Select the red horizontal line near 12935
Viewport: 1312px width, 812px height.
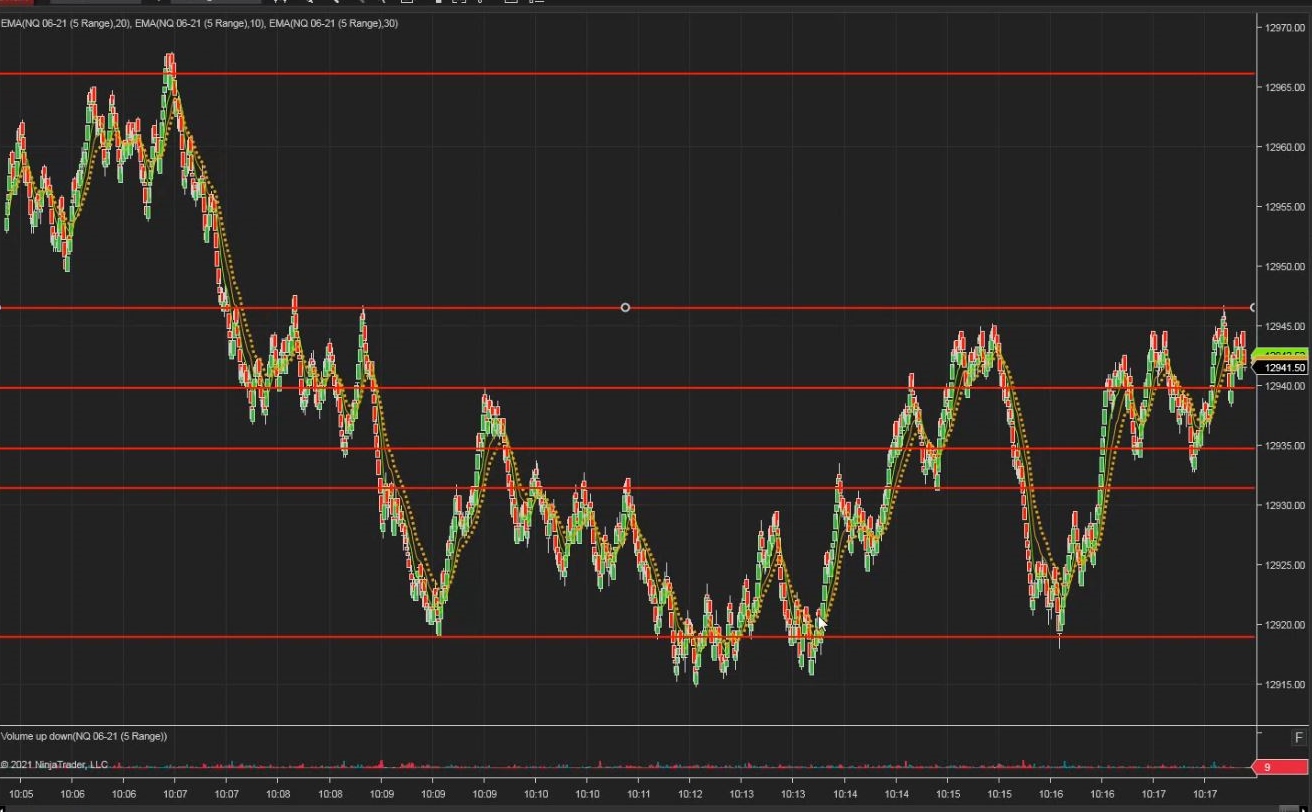627,448
